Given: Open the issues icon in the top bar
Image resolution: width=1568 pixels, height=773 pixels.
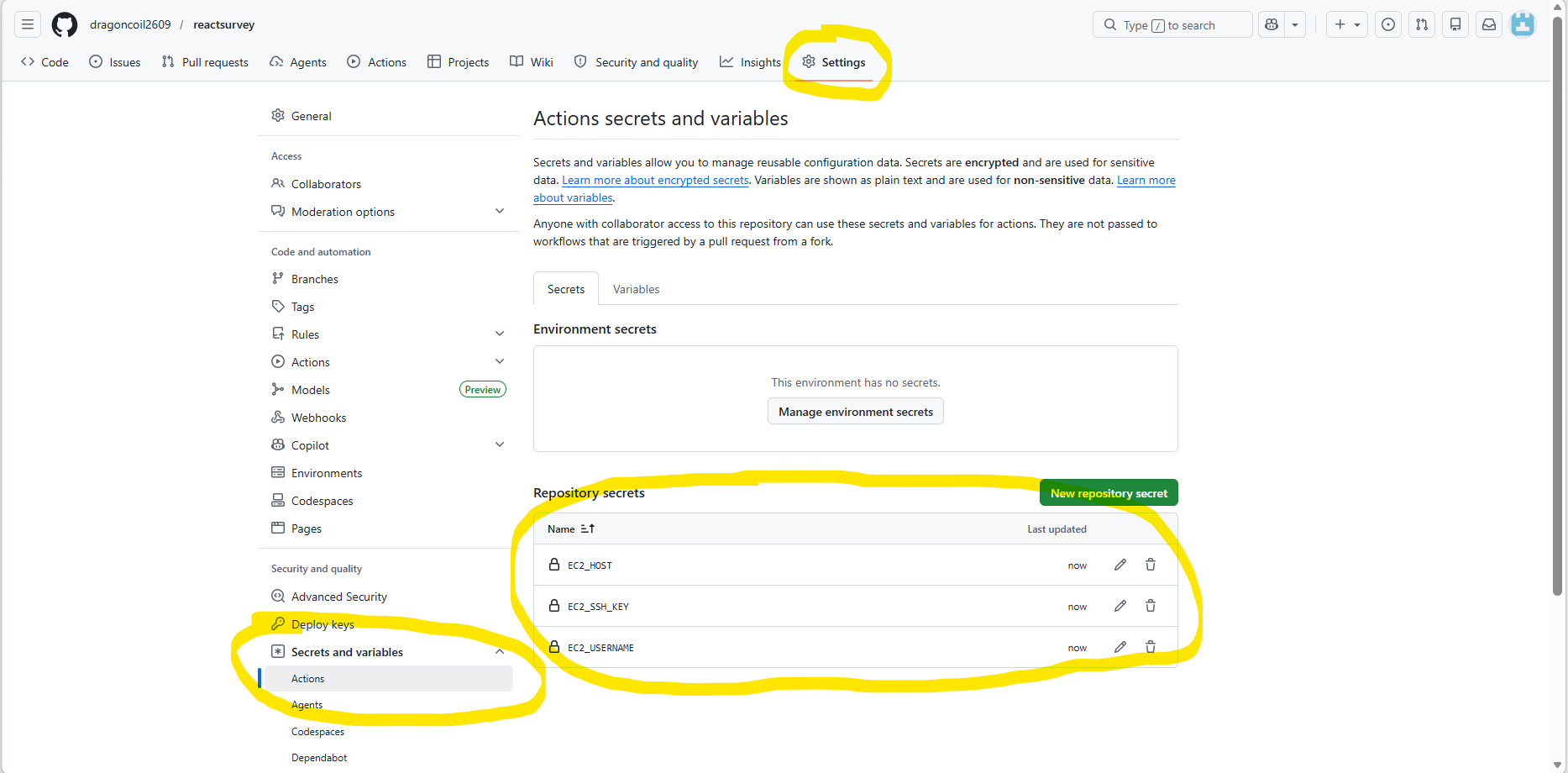Looking at the screenshot, I should point(1388,24).
